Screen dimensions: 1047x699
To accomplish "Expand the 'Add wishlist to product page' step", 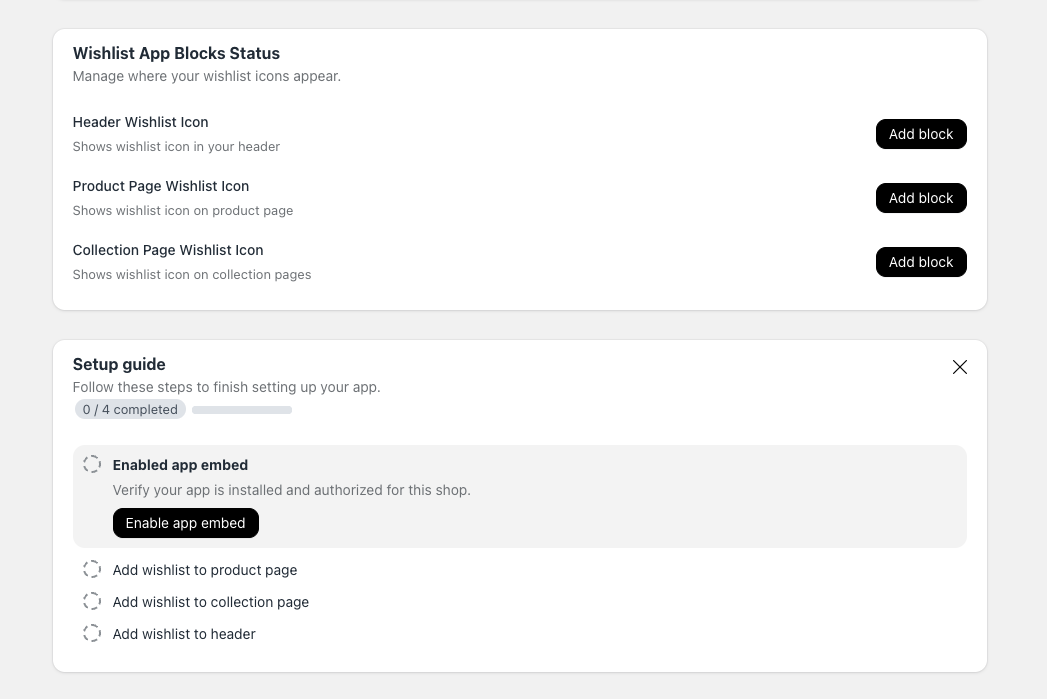I will coord(205,570).
